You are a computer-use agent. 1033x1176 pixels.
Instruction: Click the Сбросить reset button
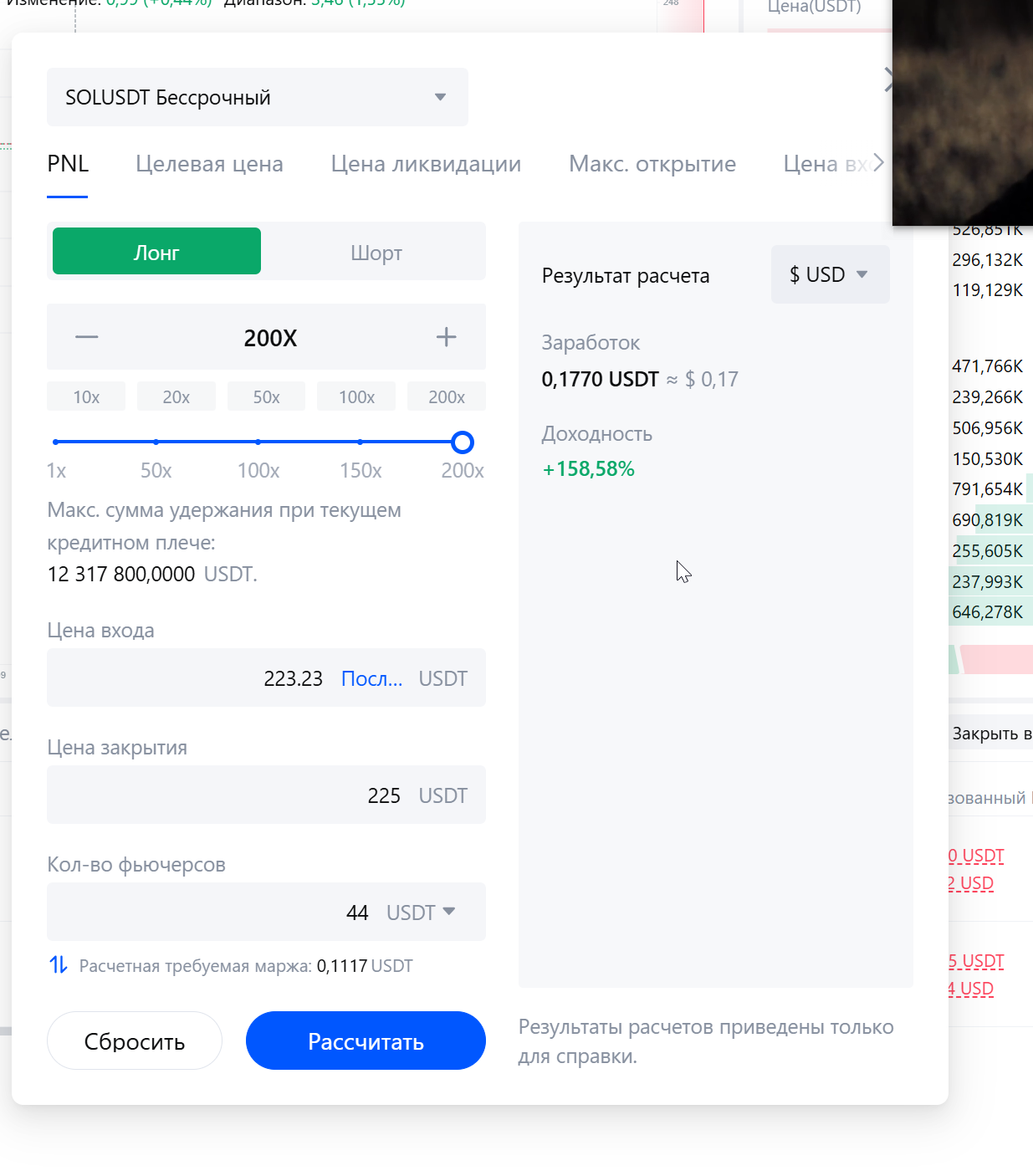tap(134, 1041)
